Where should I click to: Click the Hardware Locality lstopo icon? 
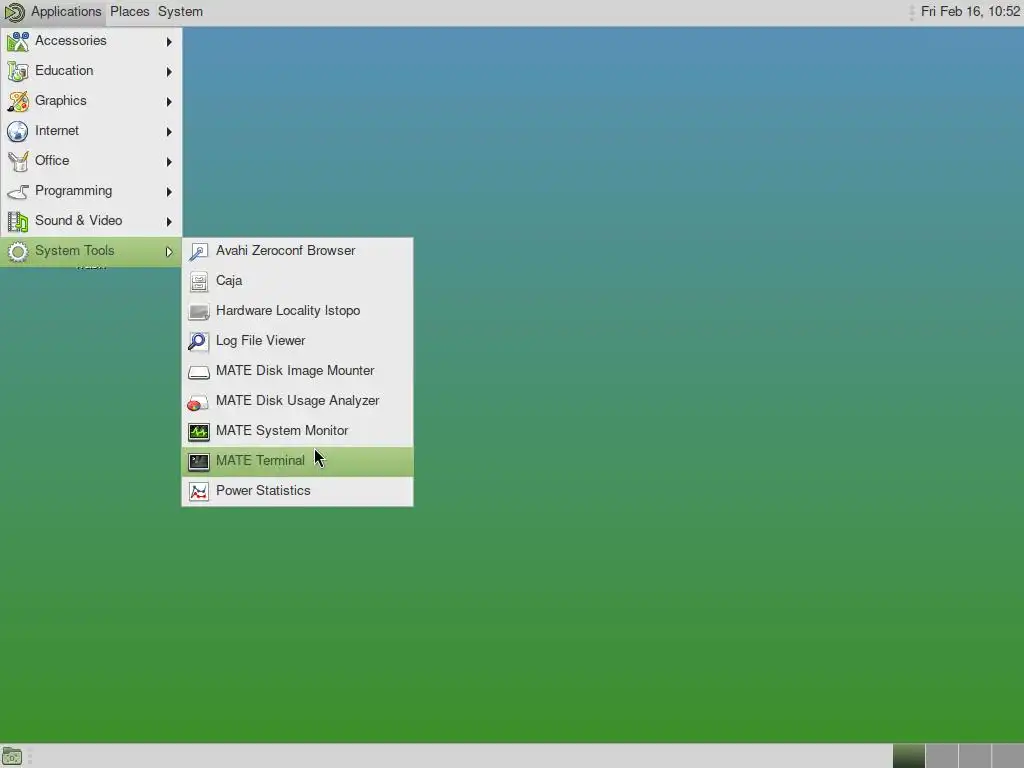coord(199,312)
